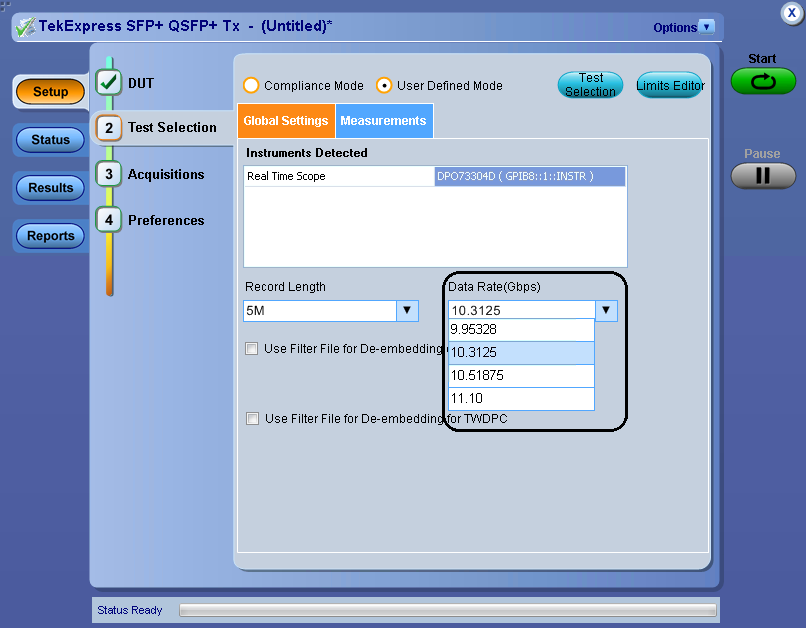
Task: Enable Use Filter File for De-embedding for TWDPC
Action: point(252,418)
